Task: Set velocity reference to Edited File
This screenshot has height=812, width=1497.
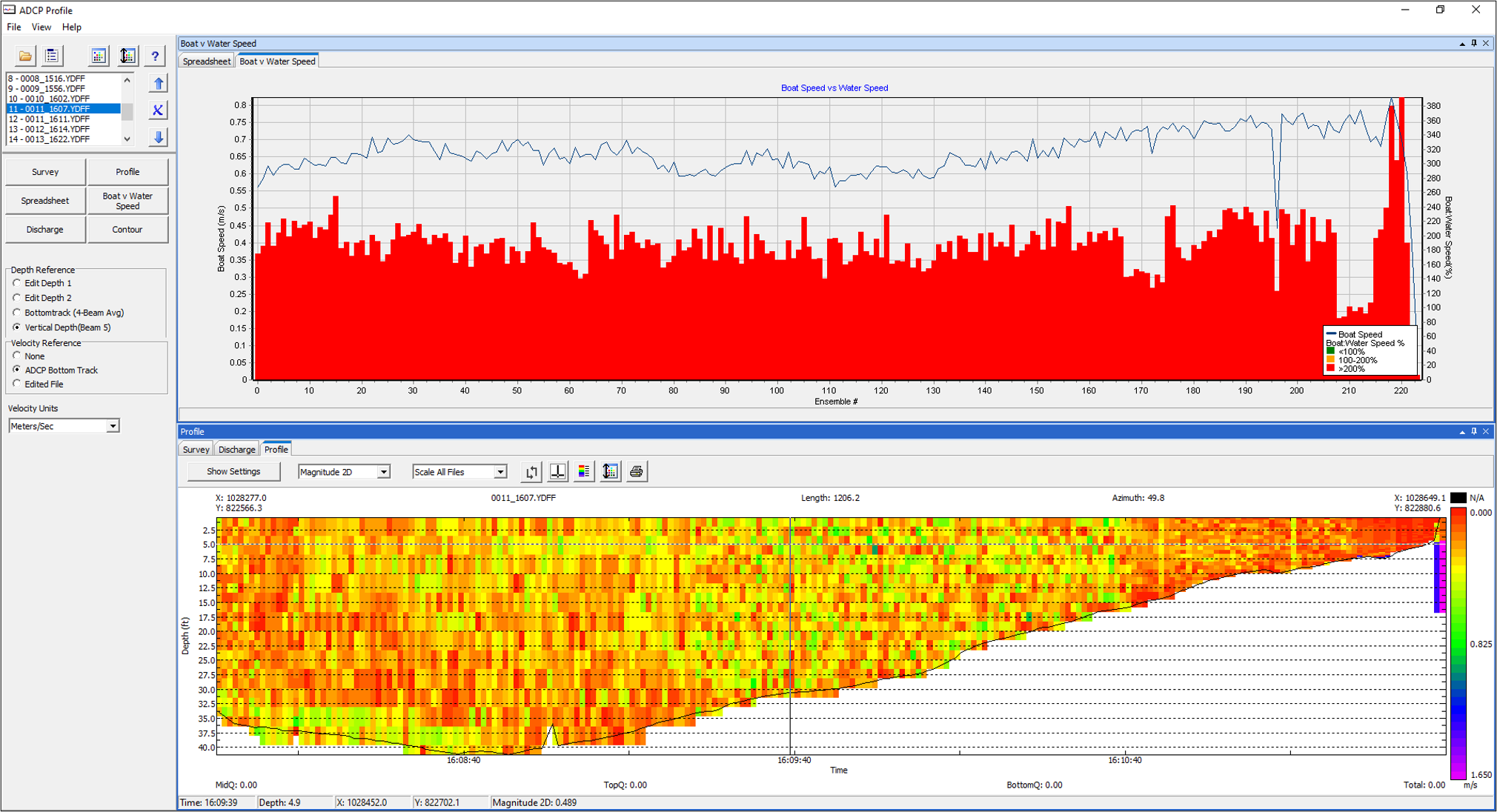Action: (16, 384)
